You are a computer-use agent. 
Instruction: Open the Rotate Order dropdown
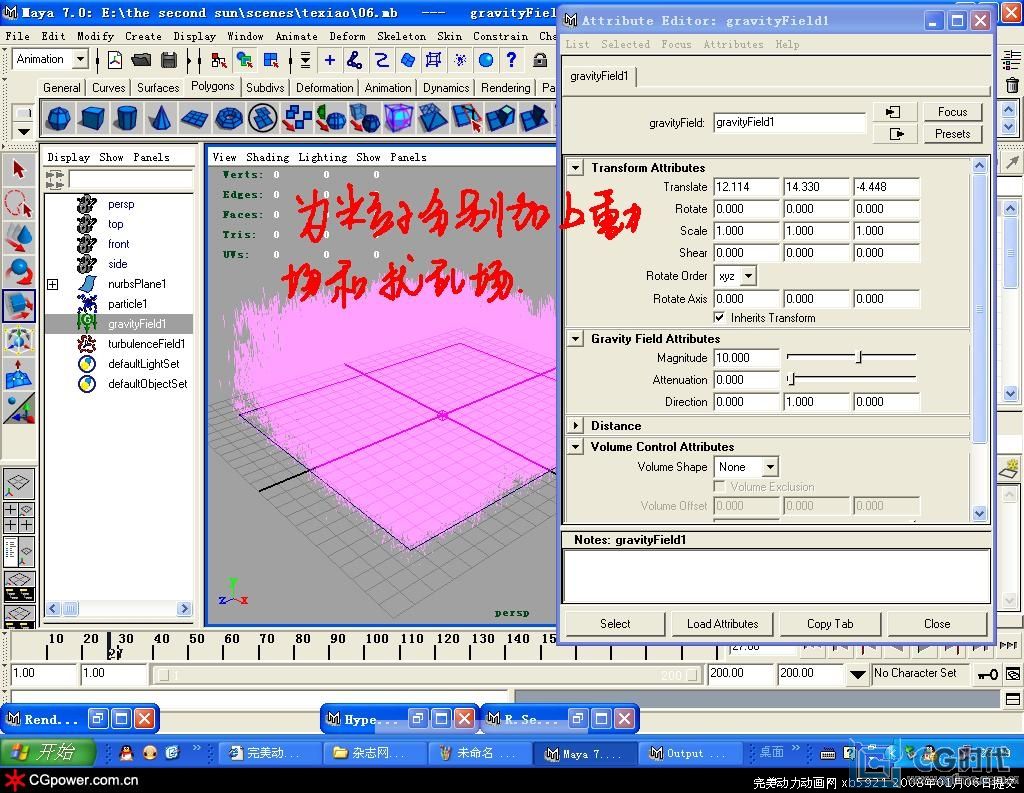point(749,276)
